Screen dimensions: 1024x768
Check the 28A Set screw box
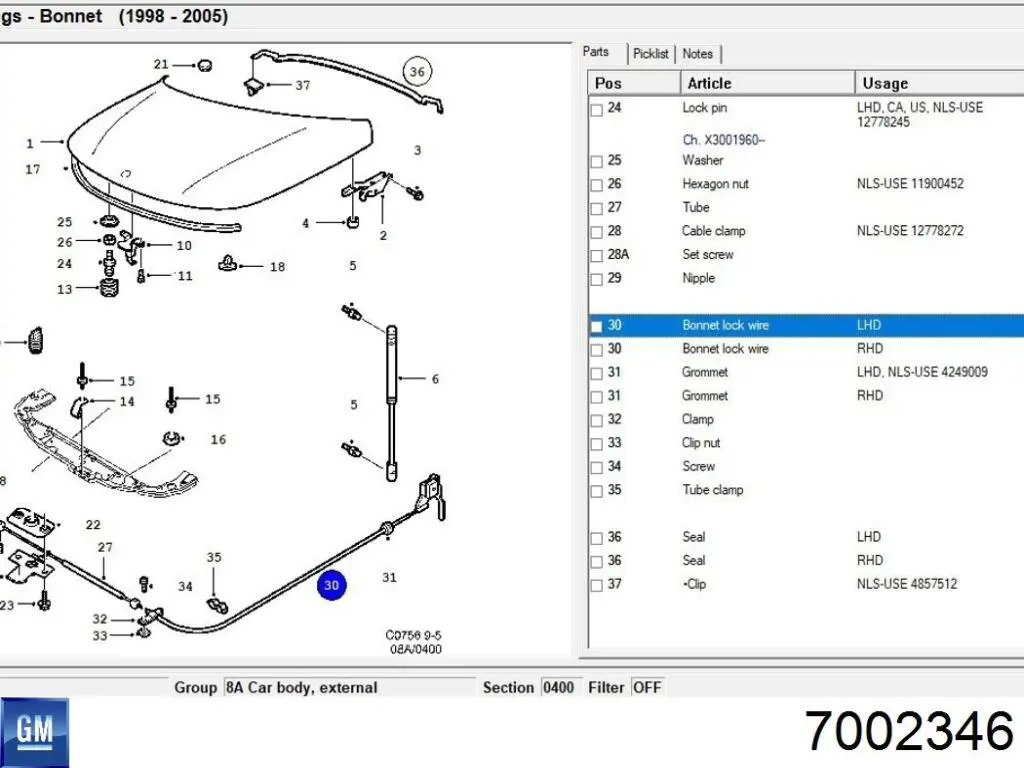coord(596,255)
